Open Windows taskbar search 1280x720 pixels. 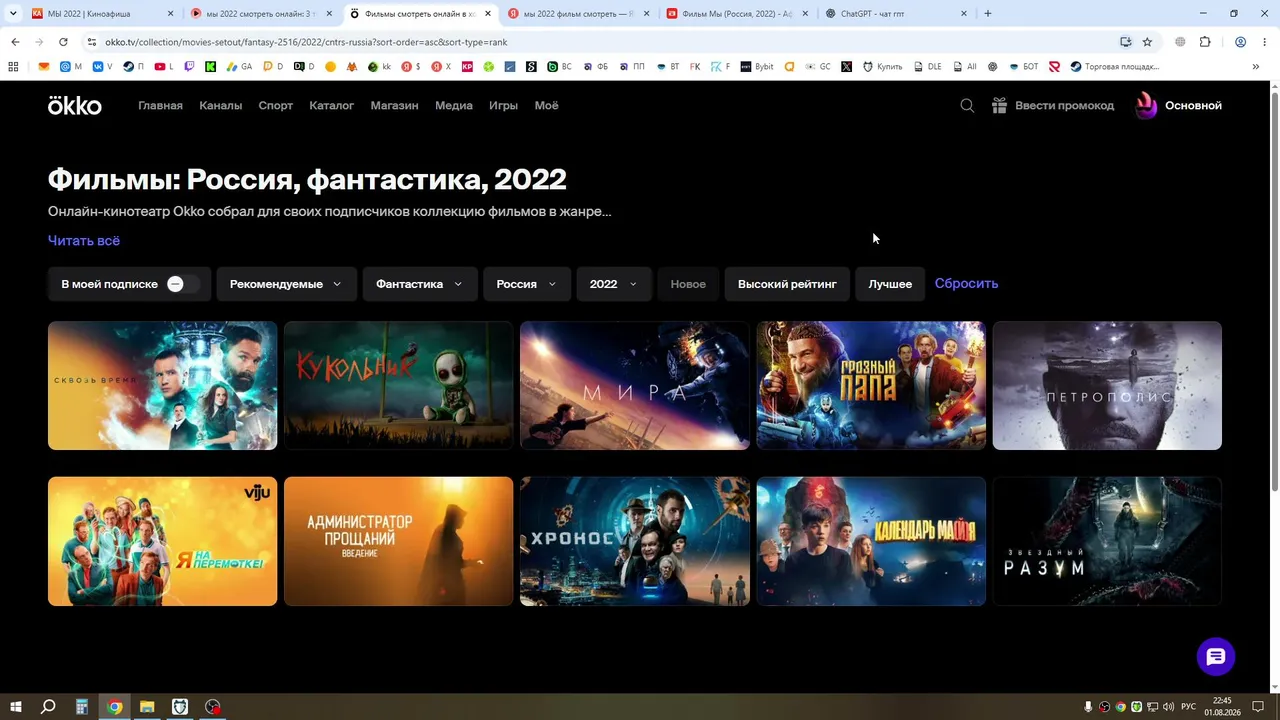click(48, 707)
